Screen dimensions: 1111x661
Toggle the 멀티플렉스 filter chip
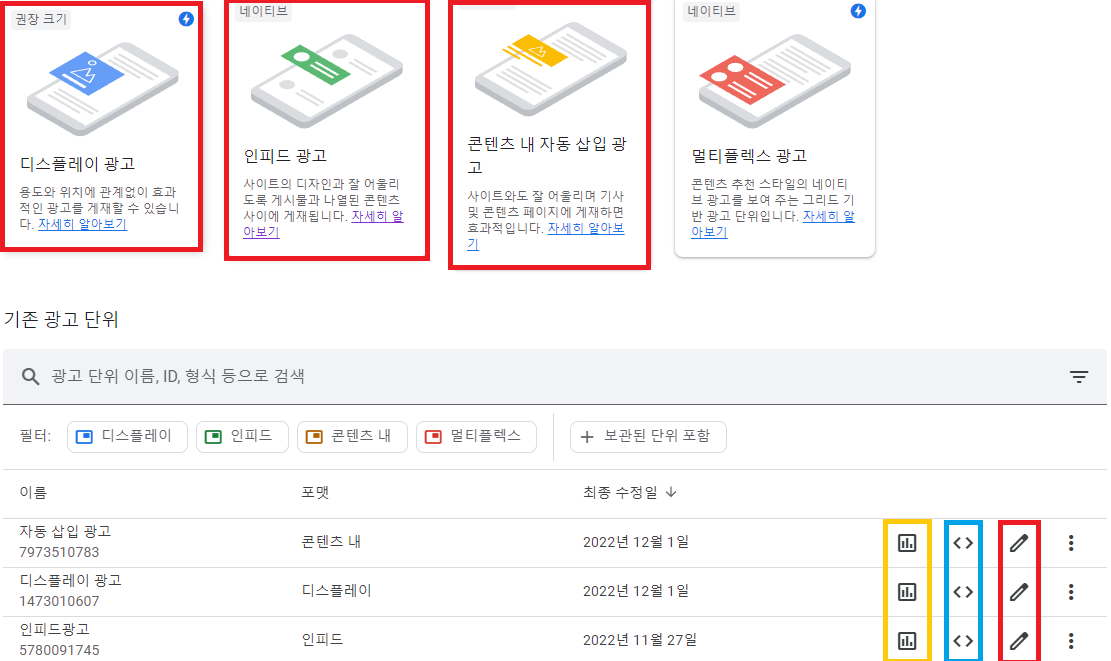(x=476, y=436)
